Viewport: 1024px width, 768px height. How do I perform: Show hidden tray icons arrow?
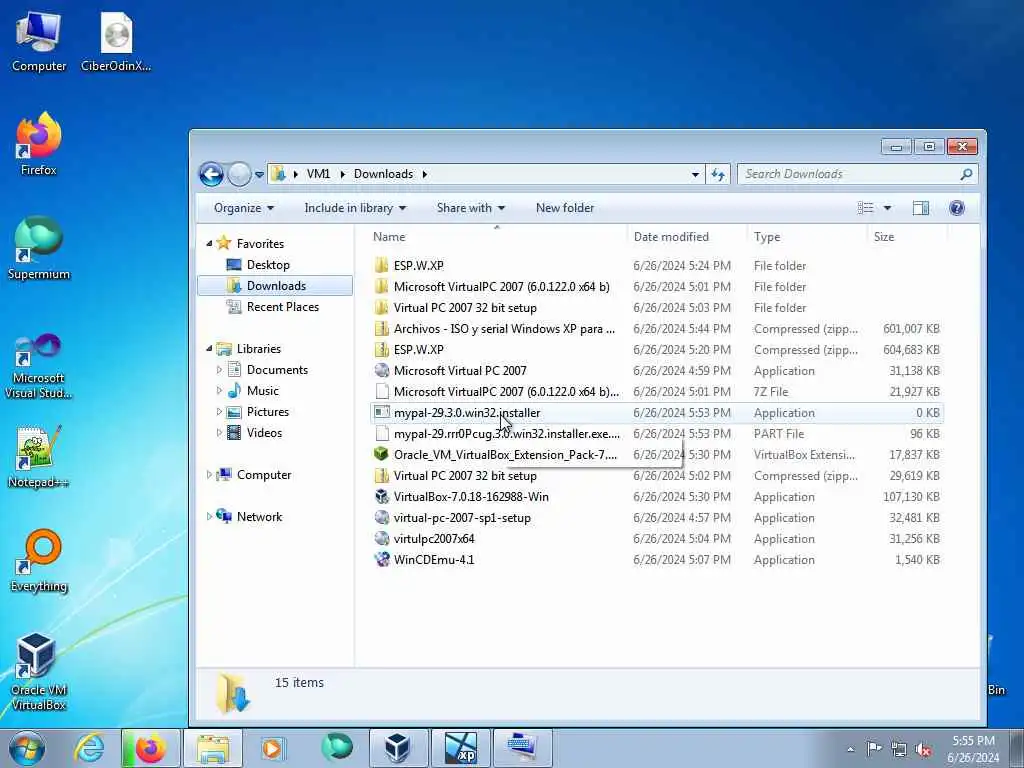(850, 750)
